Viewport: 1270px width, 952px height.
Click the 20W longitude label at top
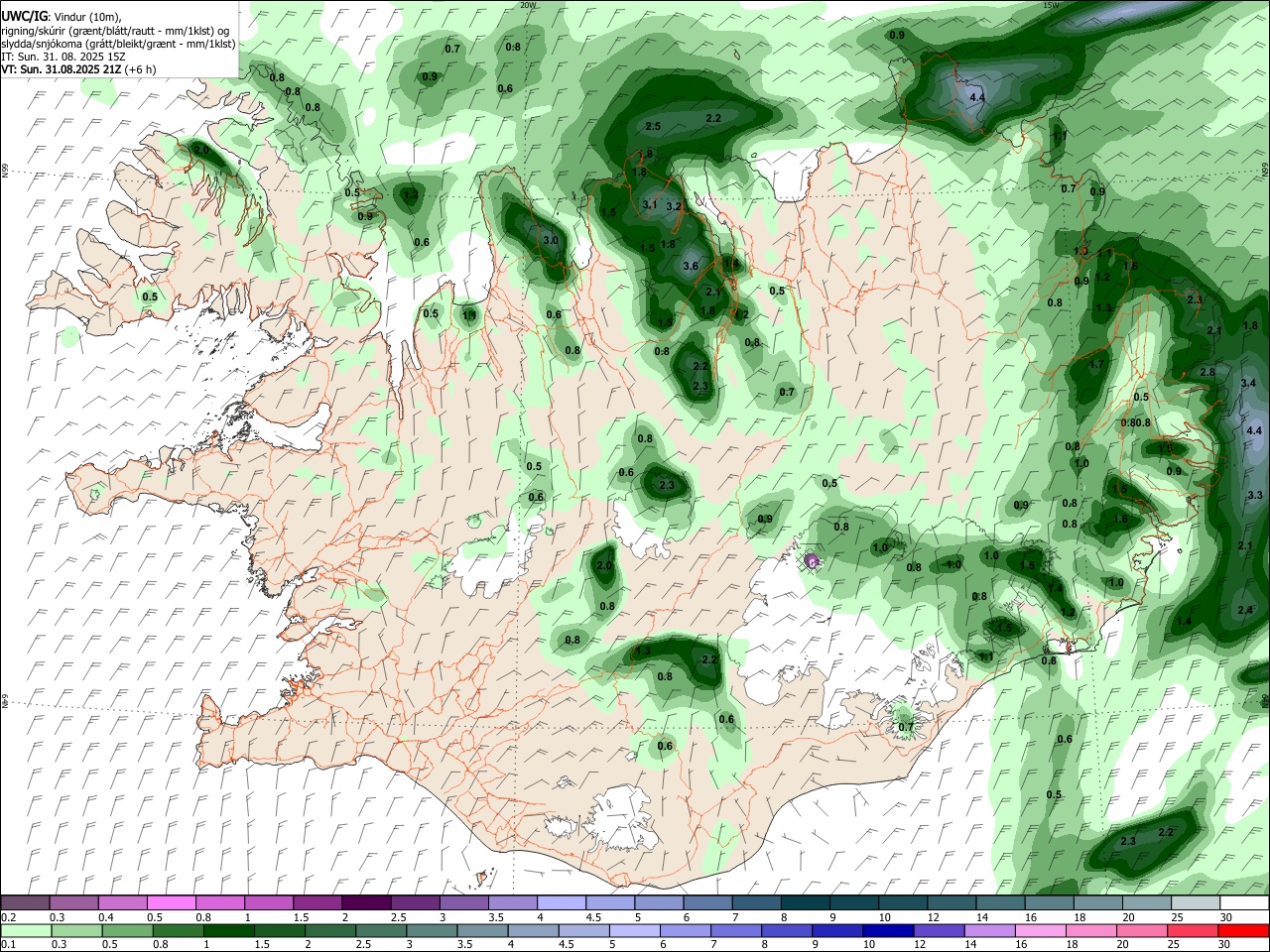click(x=528, y=5)
